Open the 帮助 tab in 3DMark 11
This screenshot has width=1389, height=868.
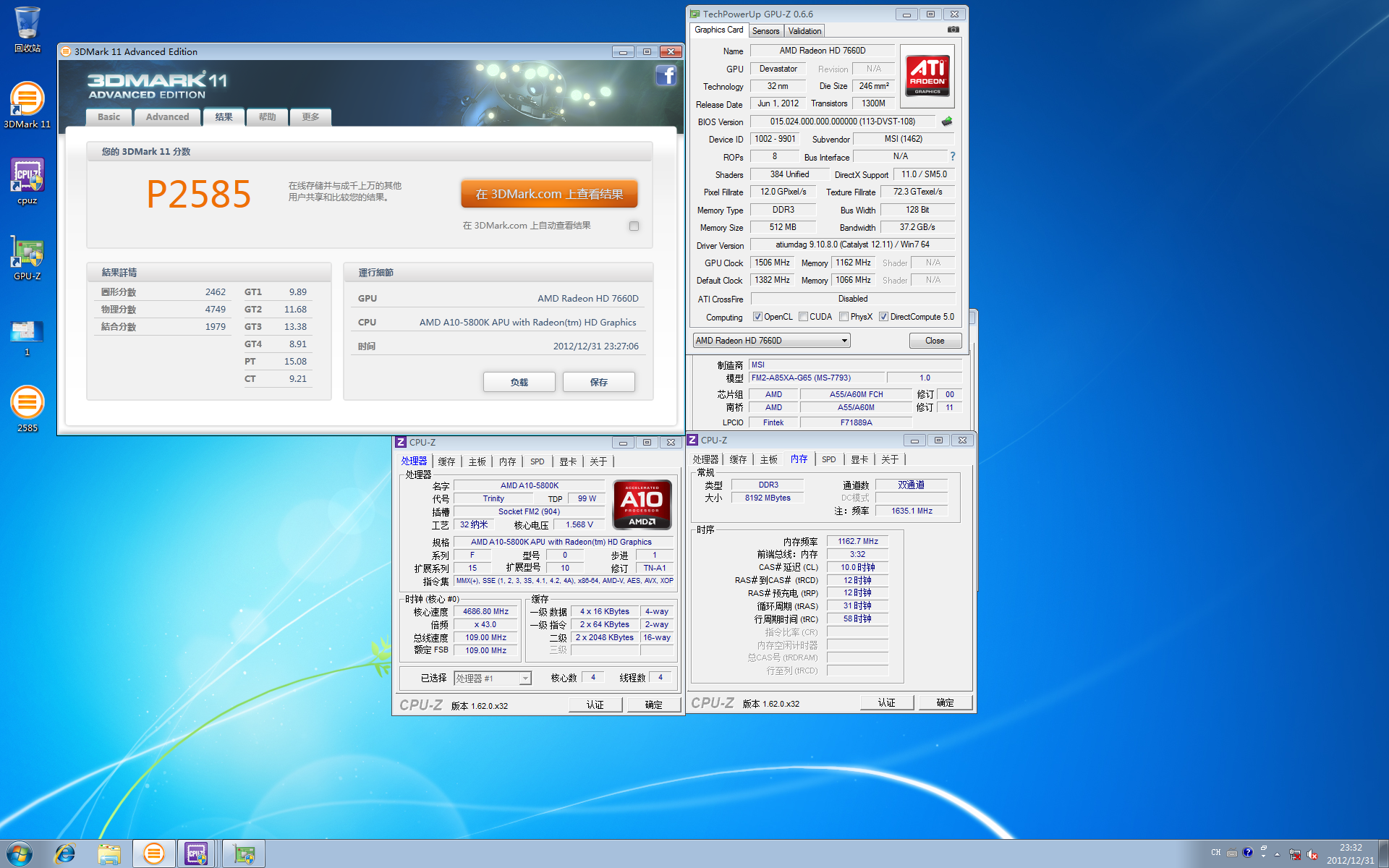tap(268, 117)
